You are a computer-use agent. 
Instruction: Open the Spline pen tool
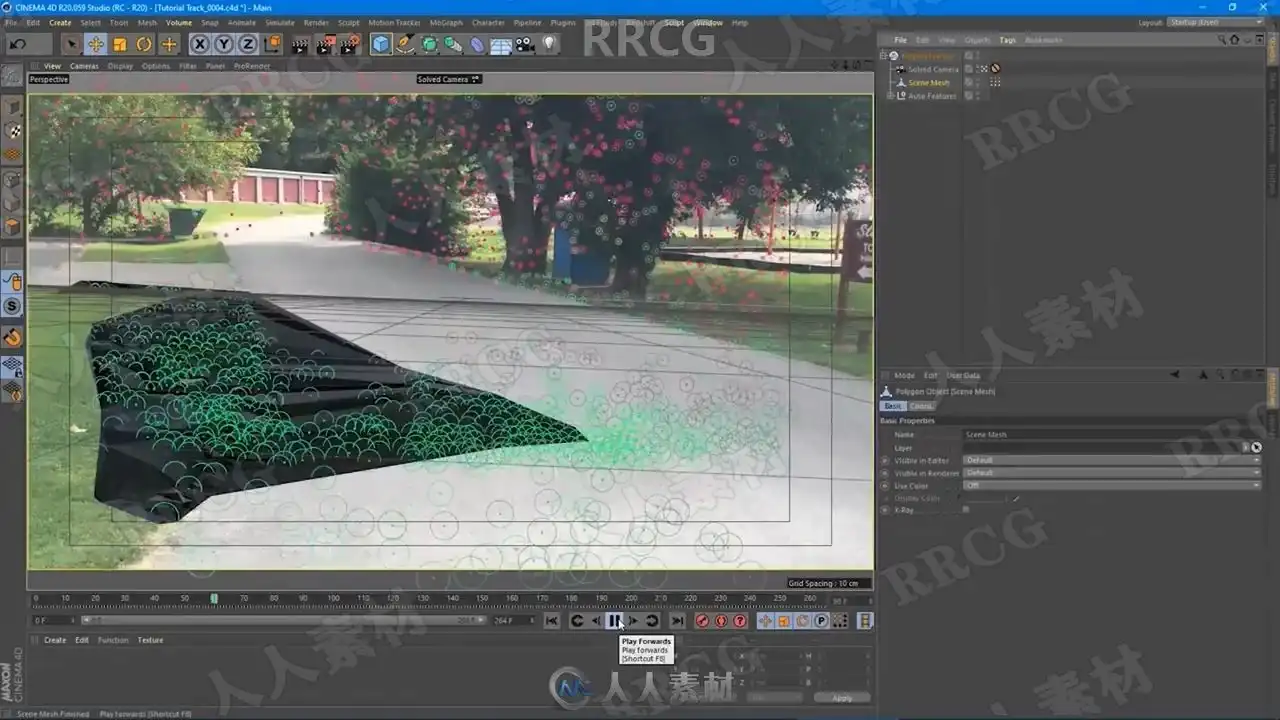pos(405,44)
